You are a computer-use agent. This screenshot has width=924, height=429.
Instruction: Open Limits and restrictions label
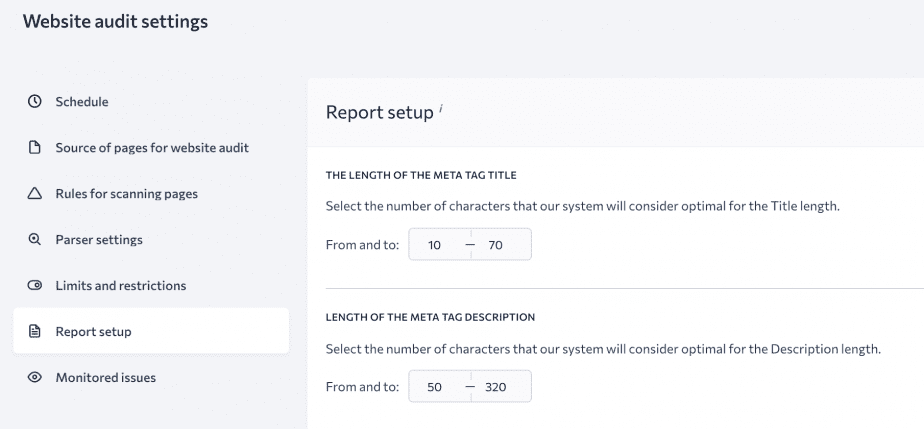pos(121,286)
